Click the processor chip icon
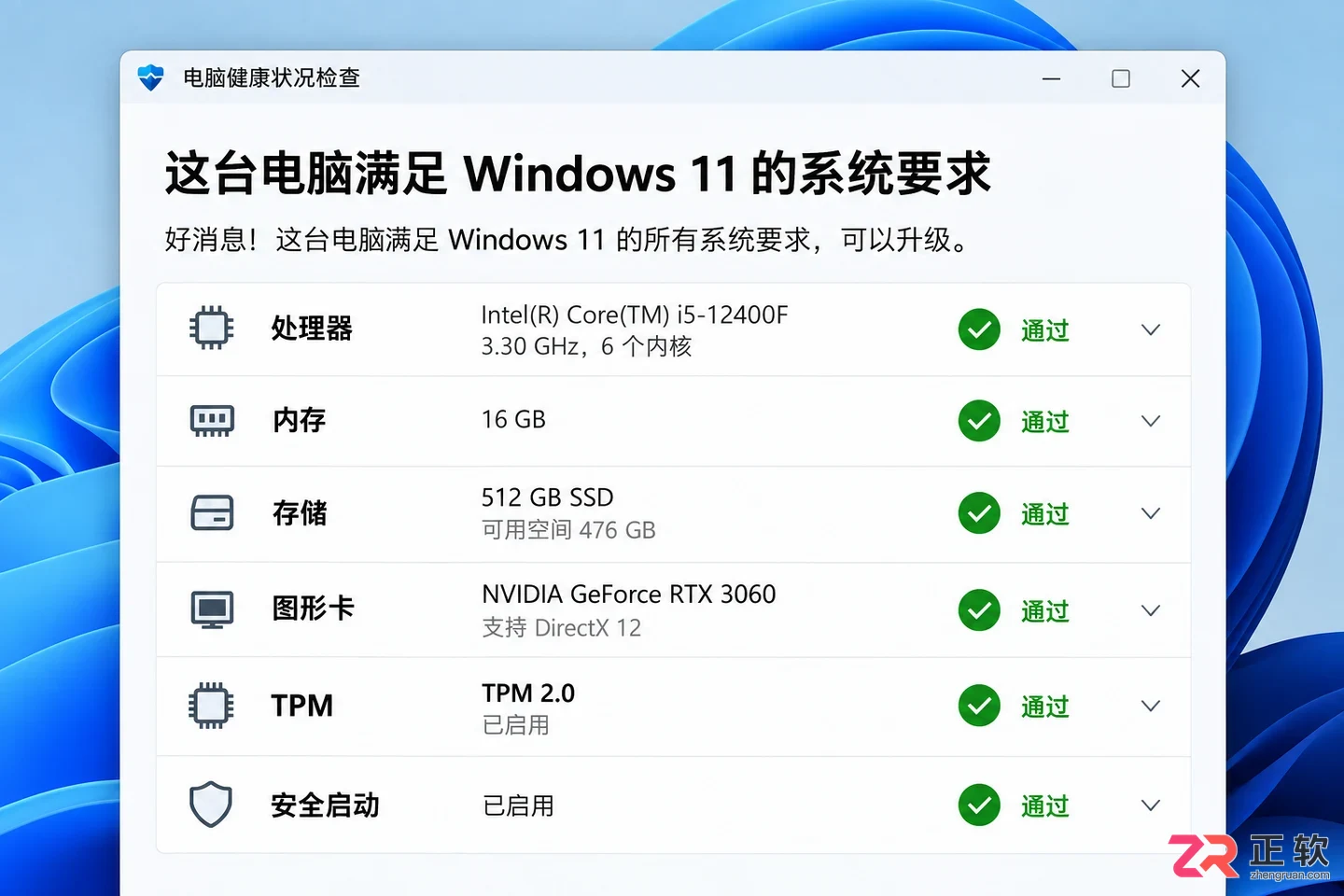1344x896 pixels. coord(212,328)
